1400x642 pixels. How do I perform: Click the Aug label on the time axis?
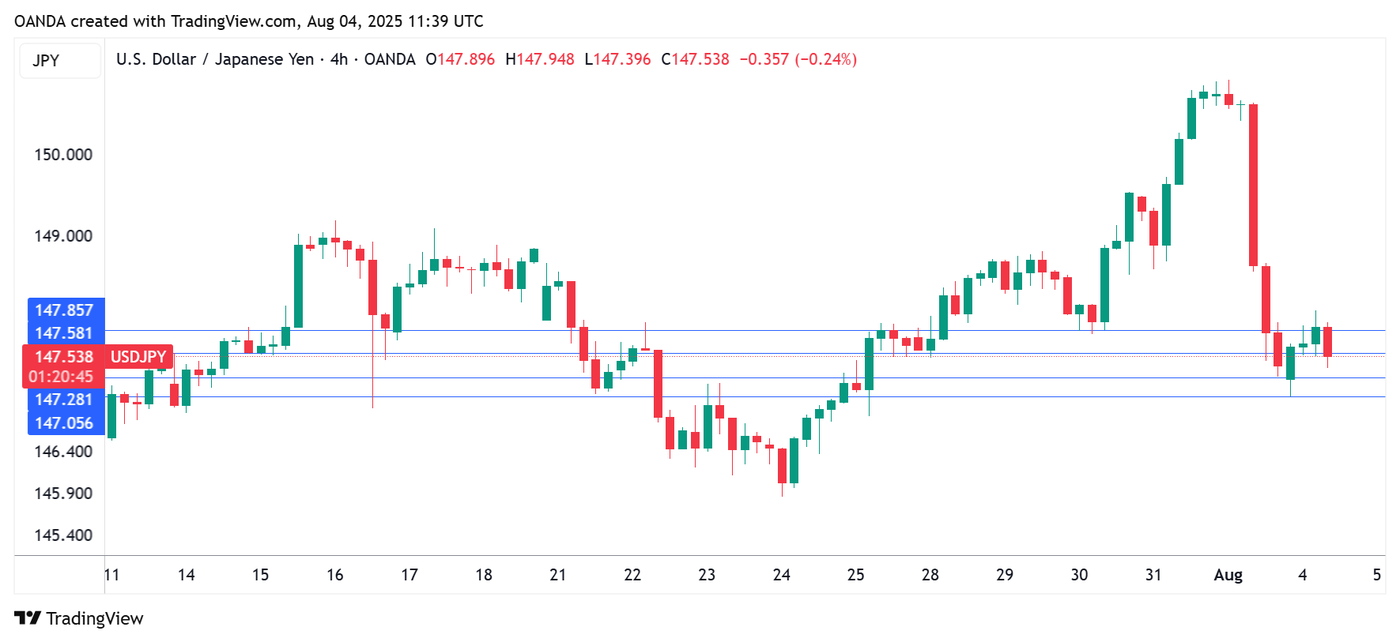(x=1228, y=575)
